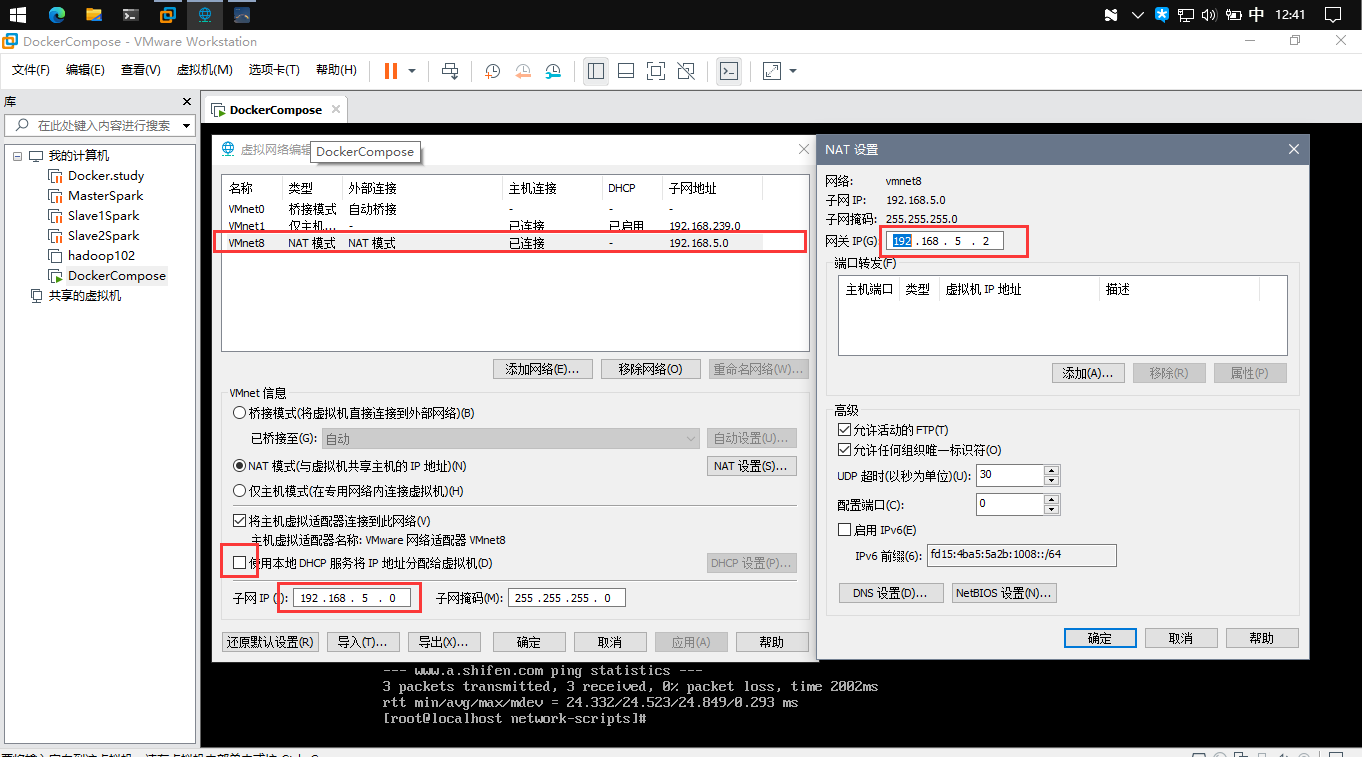1362x757 pixels.
Task: Enable the 启用 IPv6 checkbox
Action: [844, 530]
